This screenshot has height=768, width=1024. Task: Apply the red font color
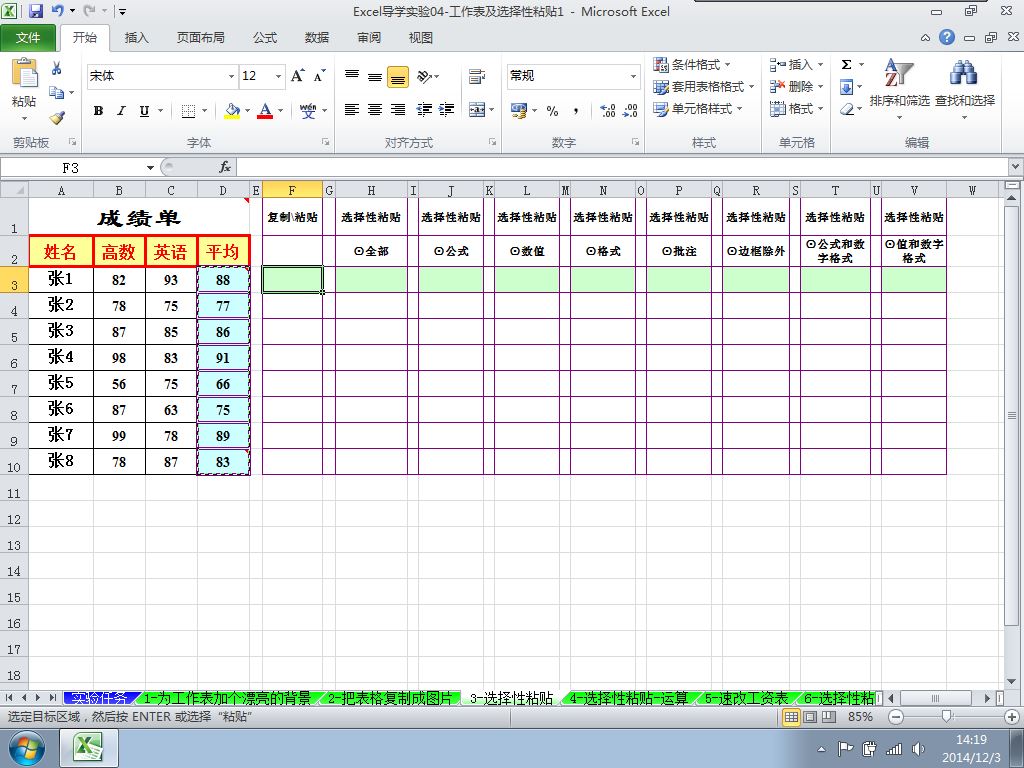point(265,110)
